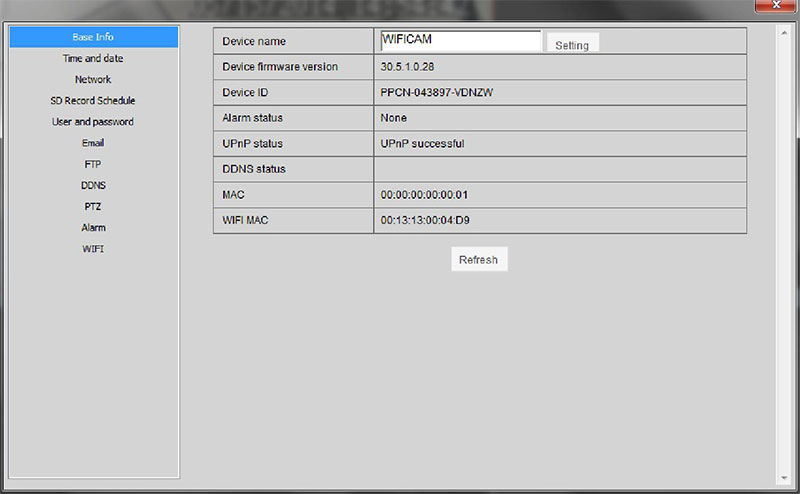The image size is (800, 494).
Task: Select SD Record Schedule in sidebar
Action: pyautogui.click(x=93, y=101)
